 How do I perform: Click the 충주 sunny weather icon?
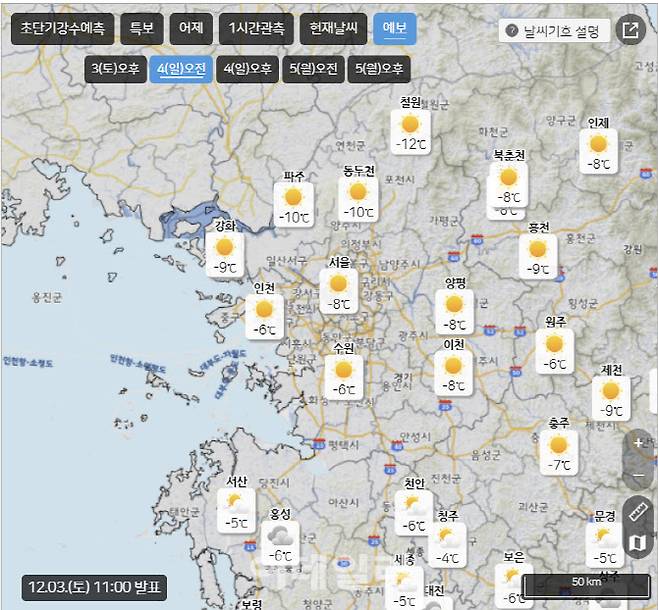point(559,445)
